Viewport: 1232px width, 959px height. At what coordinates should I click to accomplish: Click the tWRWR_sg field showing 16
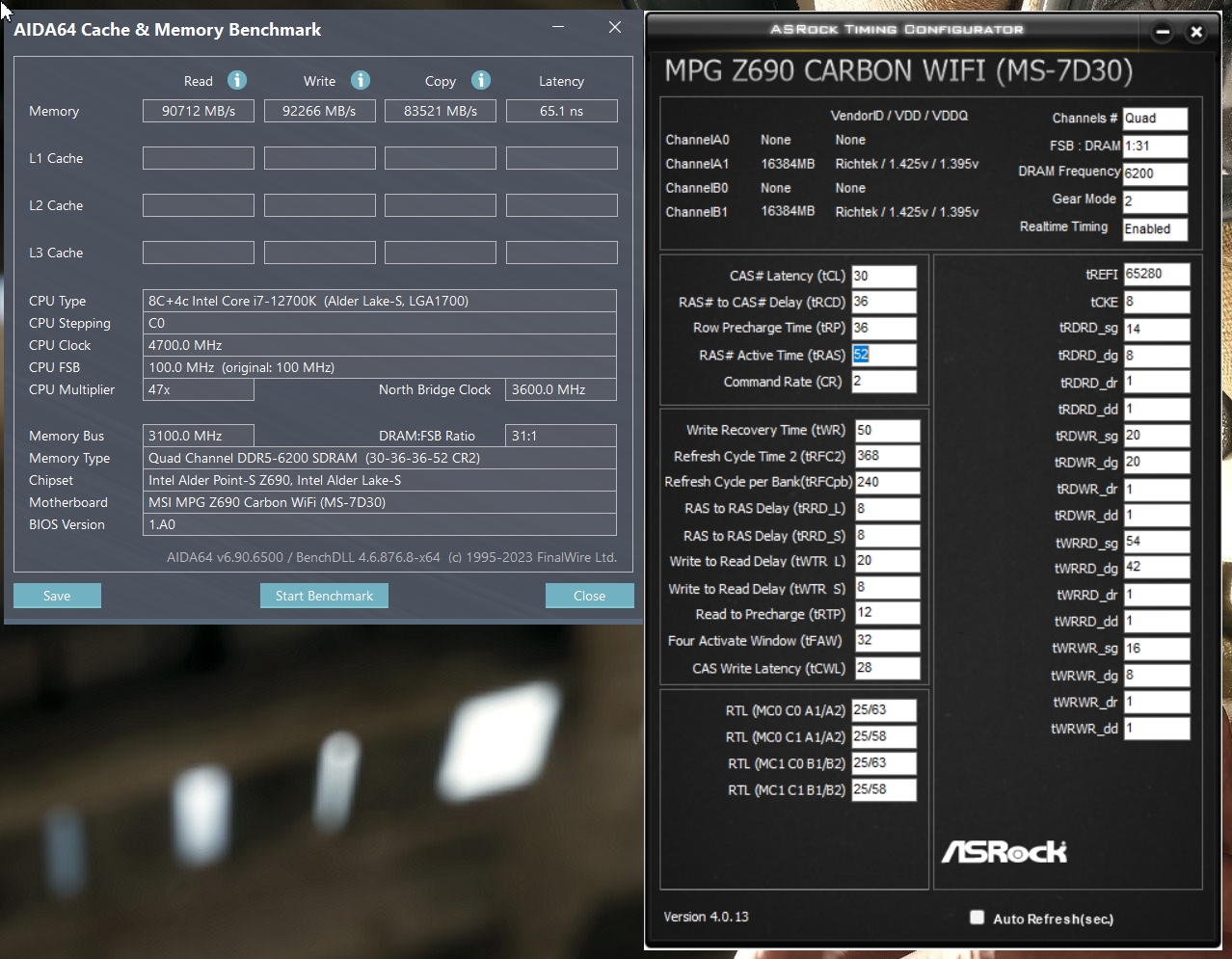pyautogui.click(x=1157, y=649)
